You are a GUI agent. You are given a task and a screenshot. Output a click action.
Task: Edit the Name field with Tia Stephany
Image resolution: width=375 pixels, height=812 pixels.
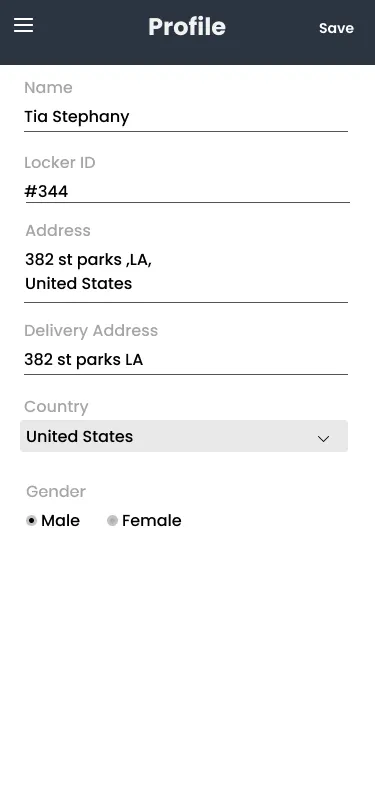186,117
